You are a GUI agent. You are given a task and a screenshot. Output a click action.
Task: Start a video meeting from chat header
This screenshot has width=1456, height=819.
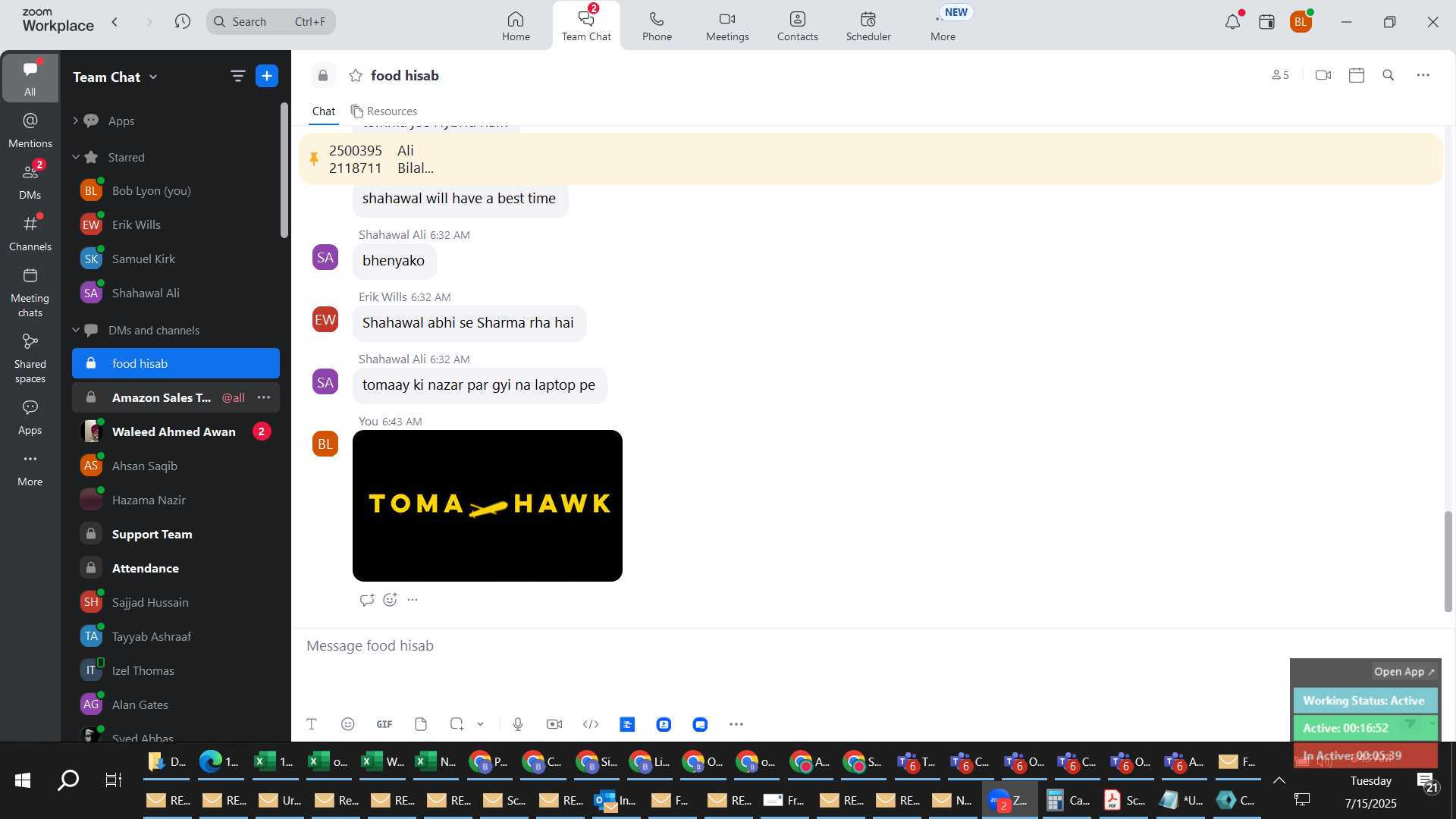coord(1323,75)
